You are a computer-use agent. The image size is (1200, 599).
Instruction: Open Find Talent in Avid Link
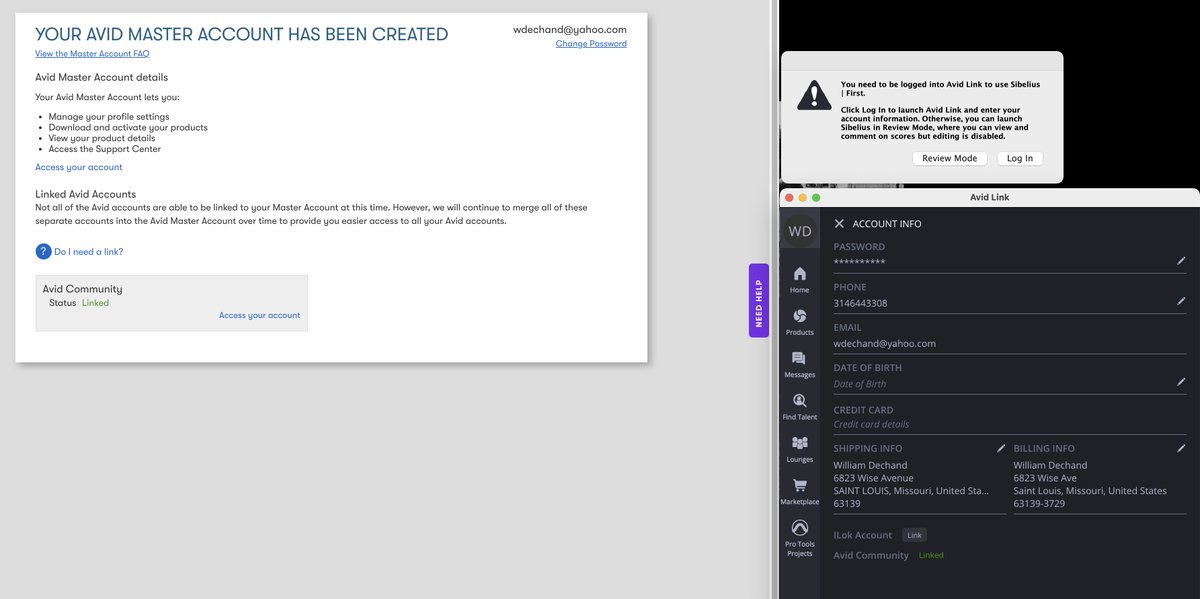click(799, 406)
